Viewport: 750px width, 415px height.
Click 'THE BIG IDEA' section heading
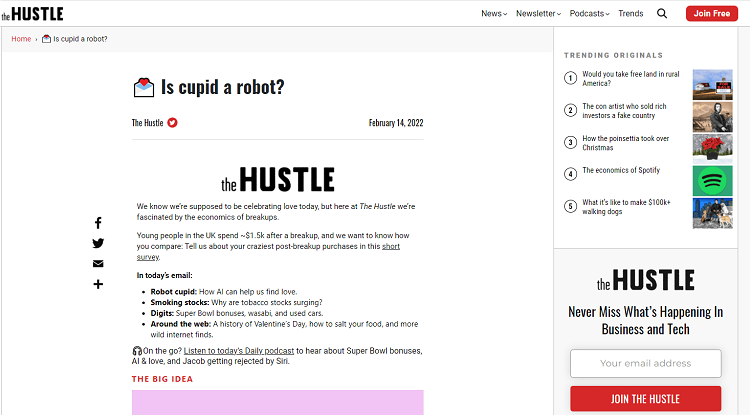(x=162, y=379)
